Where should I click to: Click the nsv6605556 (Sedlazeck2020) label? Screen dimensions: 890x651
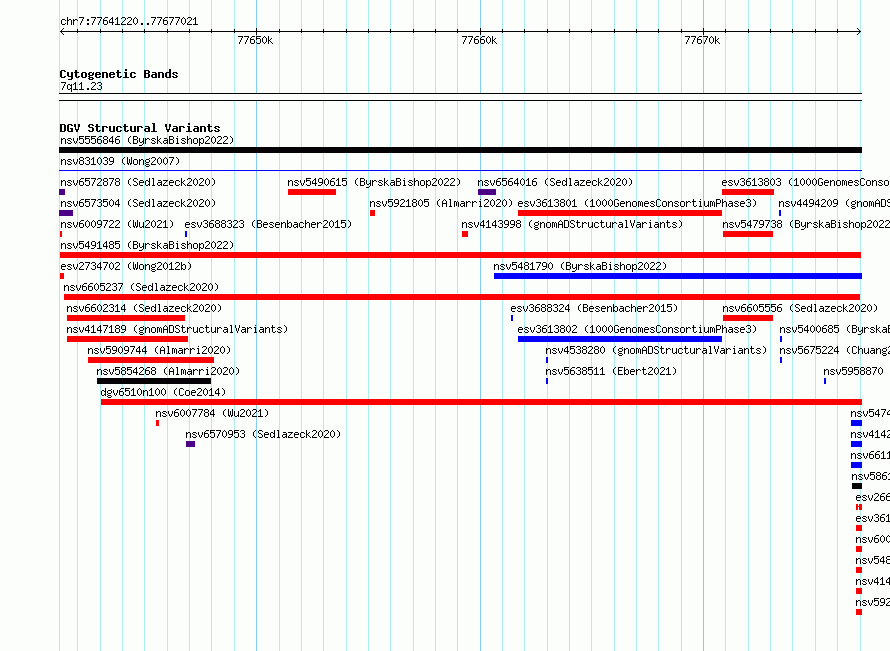pyautogui.click(x=800, y=308)
